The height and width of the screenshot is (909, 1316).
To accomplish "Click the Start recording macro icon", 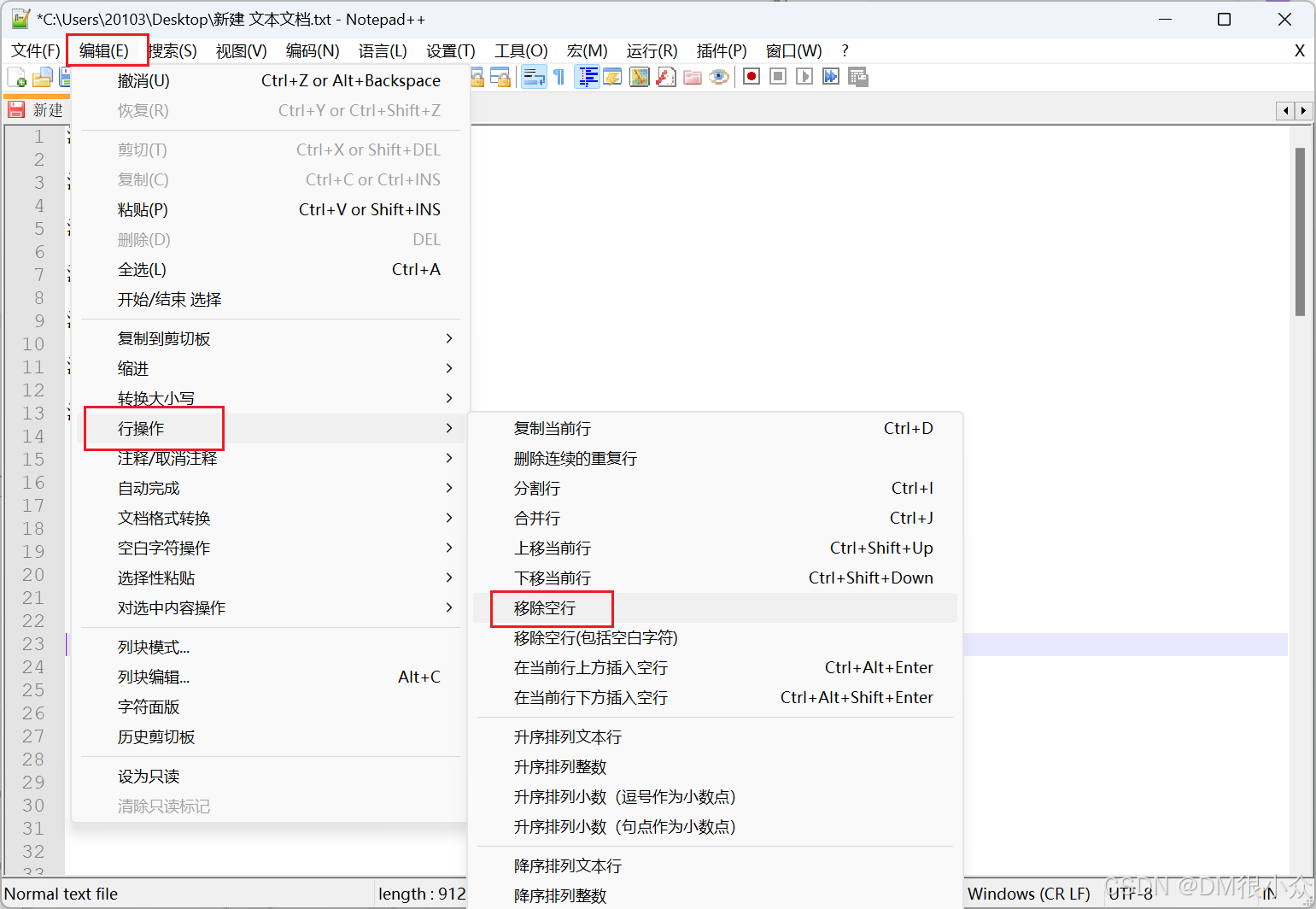I will point(752,77).
